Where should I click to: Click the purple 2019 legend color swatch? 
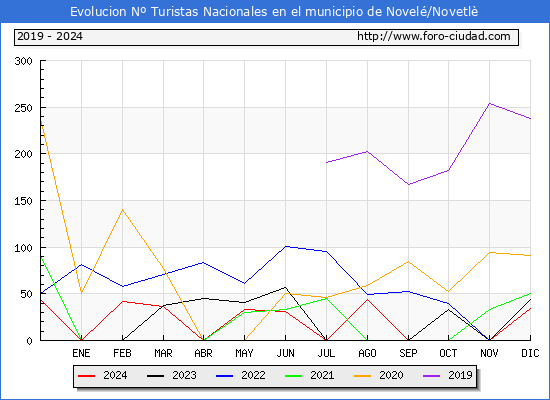click(431, 376)
